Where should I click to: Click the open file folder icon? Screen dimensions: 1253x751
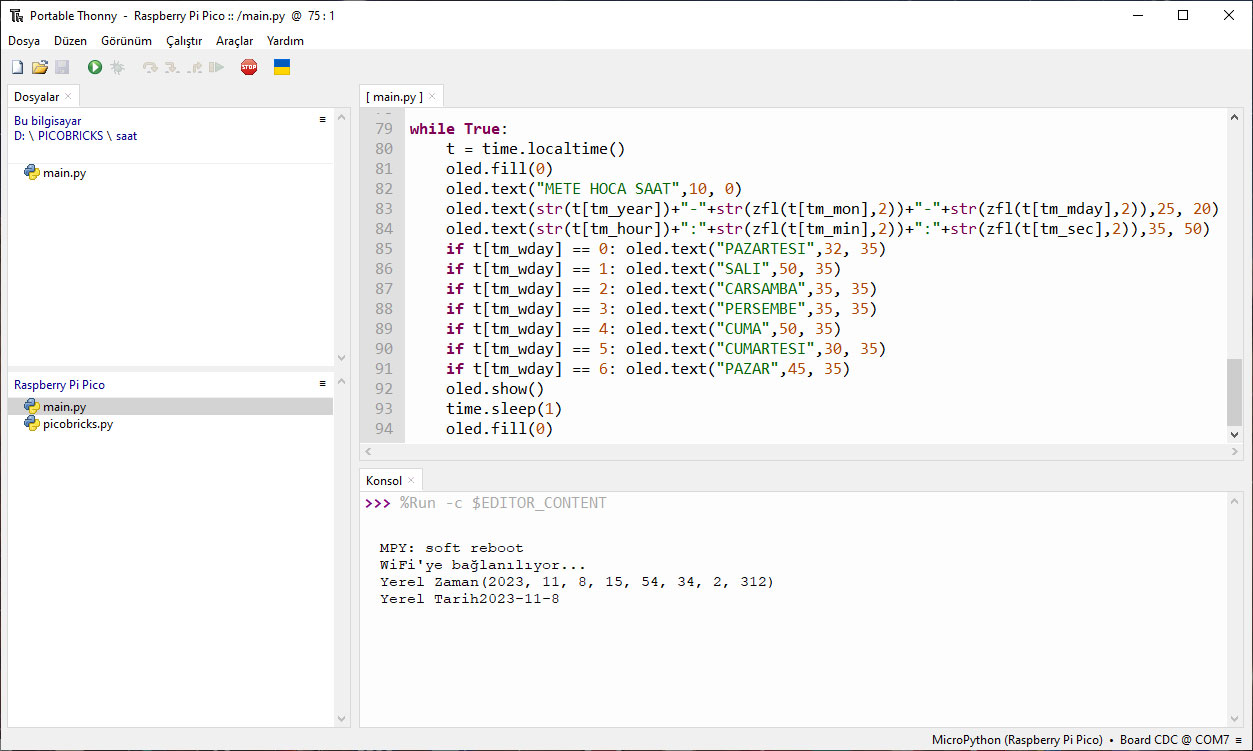(40, 67)
